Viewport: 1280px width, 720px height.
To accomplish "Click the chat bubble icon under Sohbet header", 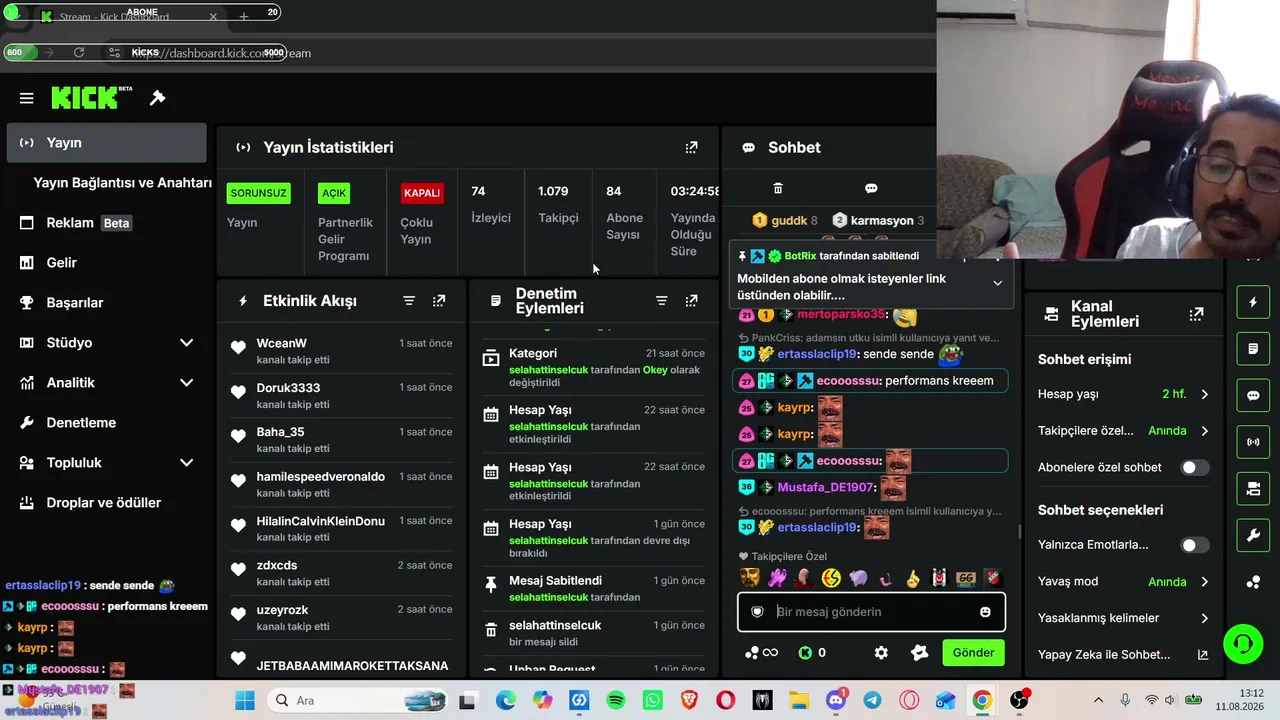I will point(871,188).
